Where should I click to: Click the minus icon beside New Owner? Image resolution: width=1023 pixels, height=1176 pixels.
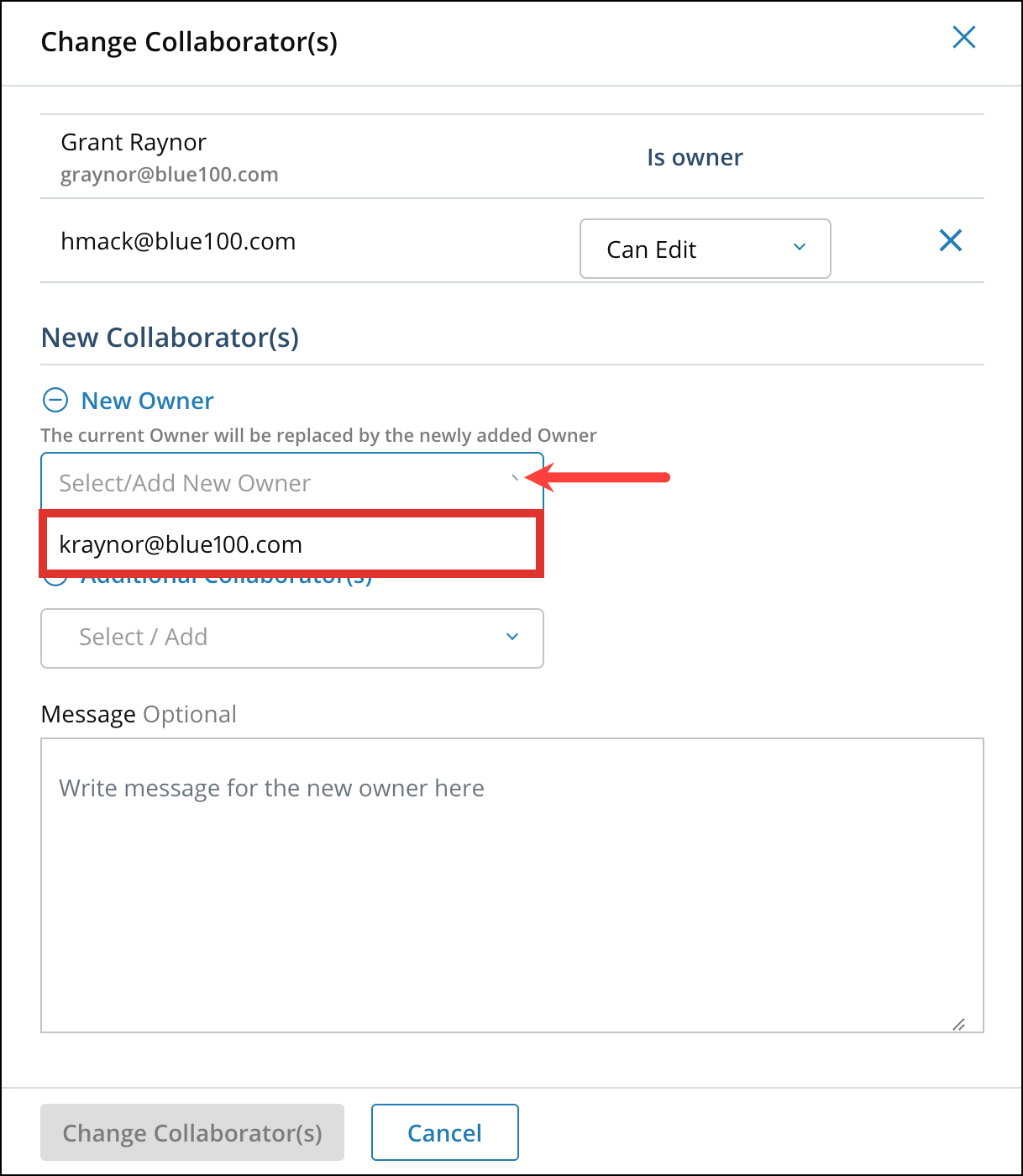[x=56, y=401]
